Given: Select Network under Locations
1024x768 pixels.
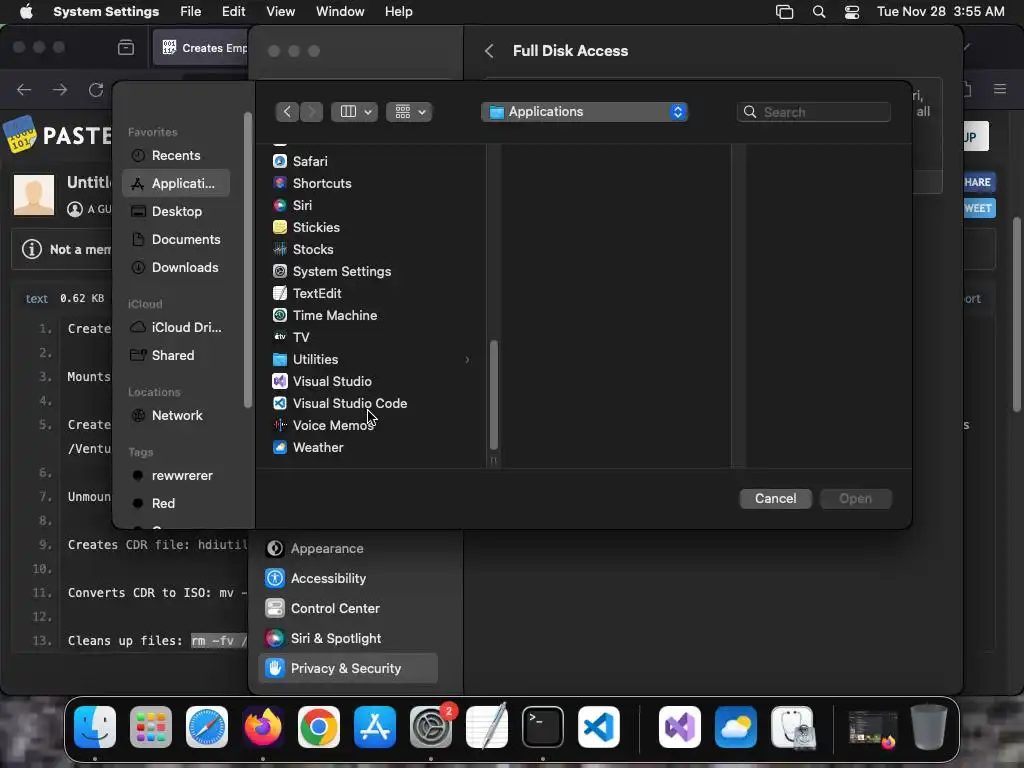Looking at the screenshot, I should (x=176, y=416).
